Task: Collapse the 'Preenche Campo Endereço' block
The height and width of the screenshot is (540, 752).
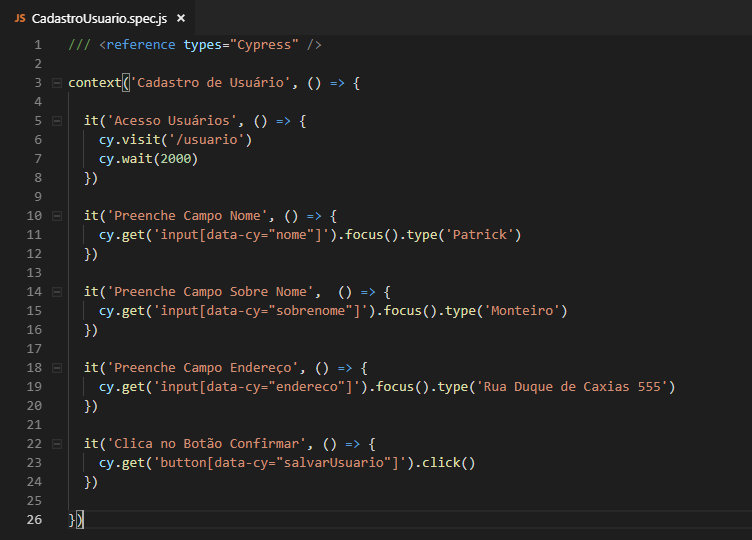Action: click(x=56, y=368)
